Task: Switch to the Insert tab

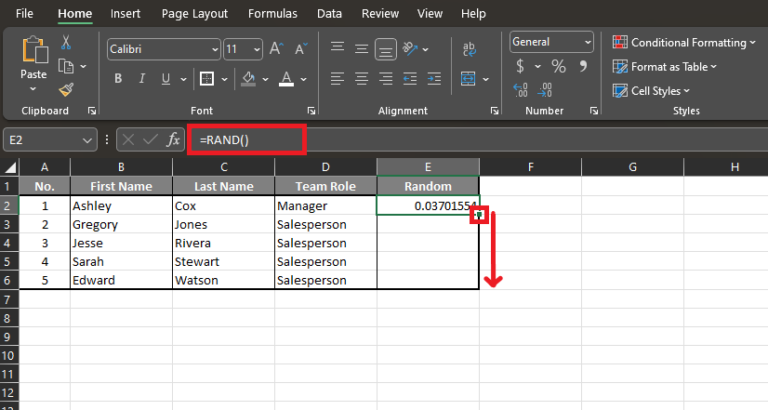Action: (x=125, y=14)
